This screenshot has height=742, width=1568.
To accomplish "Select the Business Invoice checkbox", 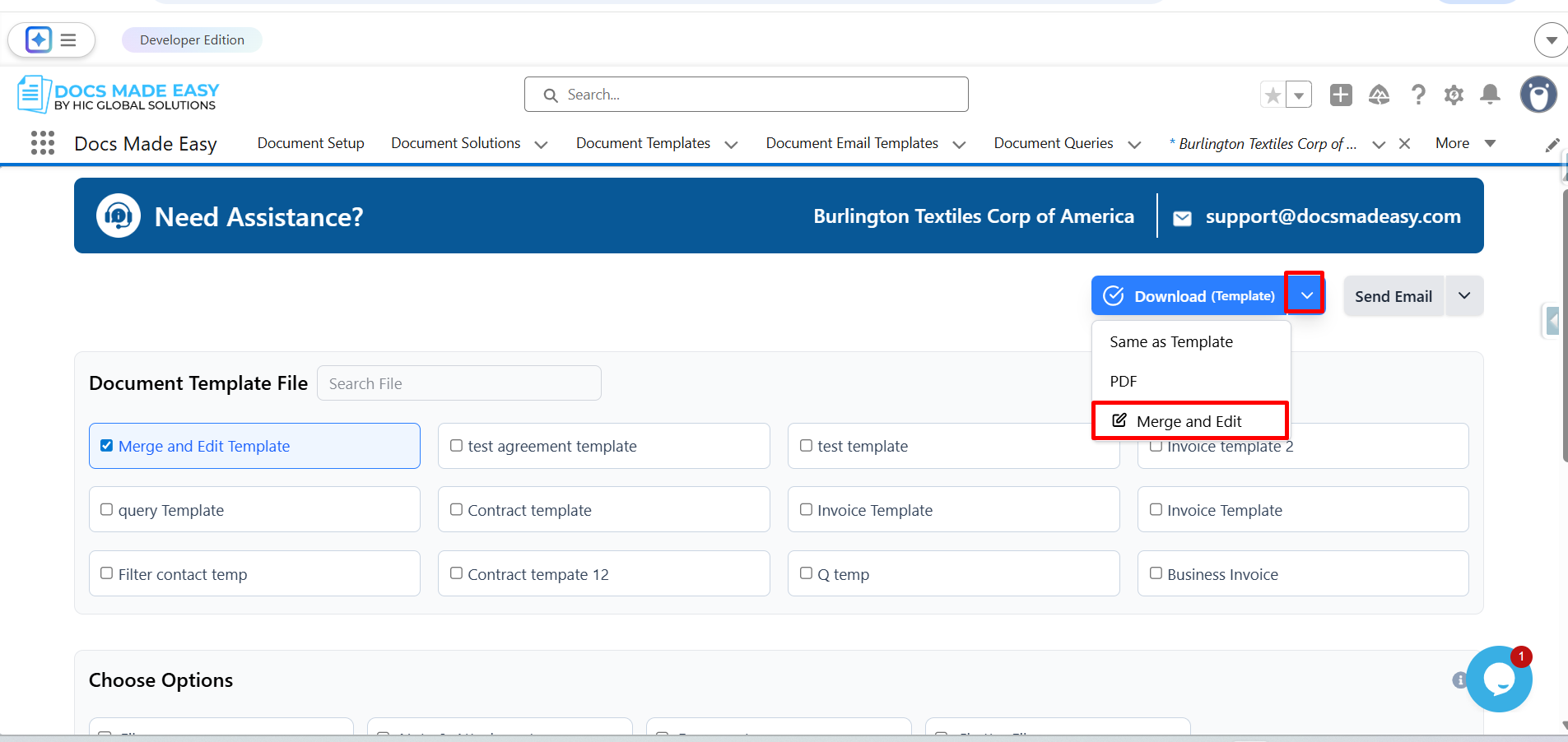I will [x=1156, y=573].
